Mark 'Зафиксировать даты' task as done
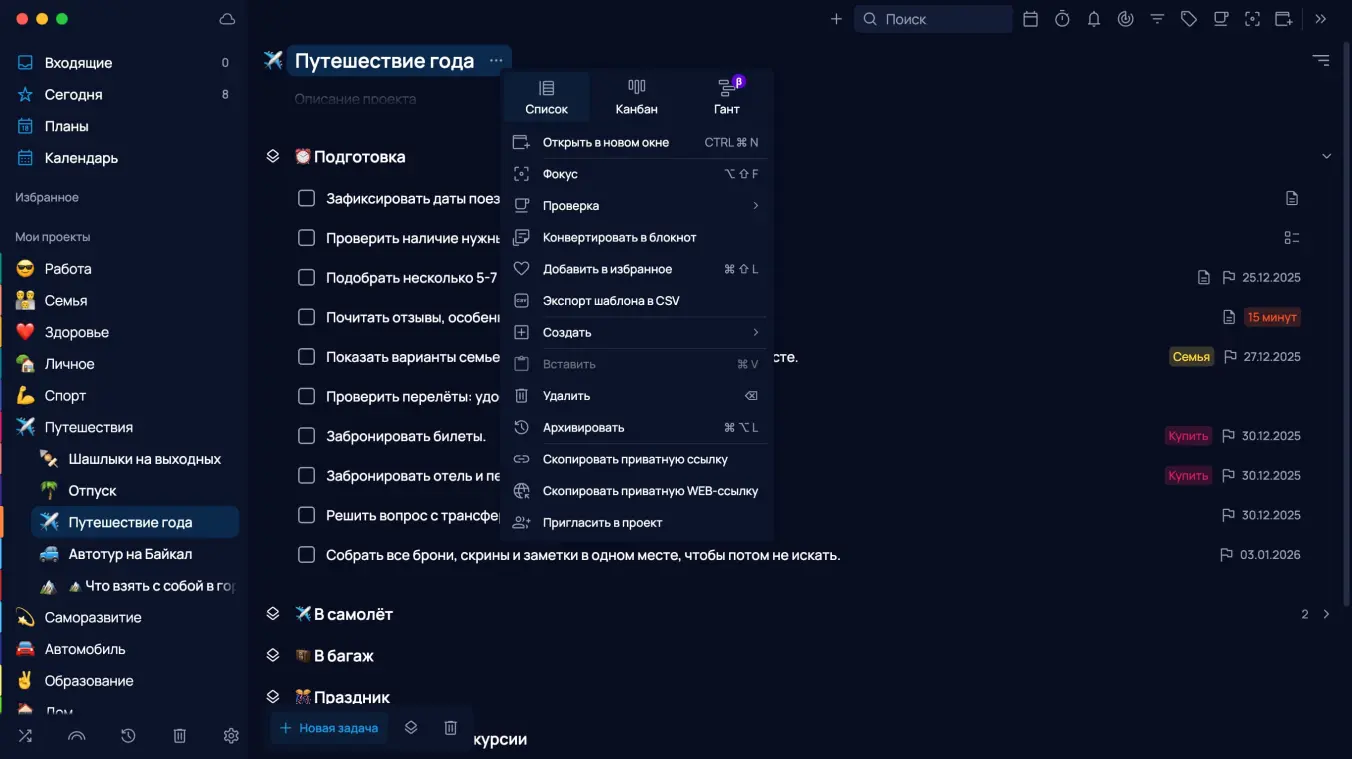 (x=307, y=198)
